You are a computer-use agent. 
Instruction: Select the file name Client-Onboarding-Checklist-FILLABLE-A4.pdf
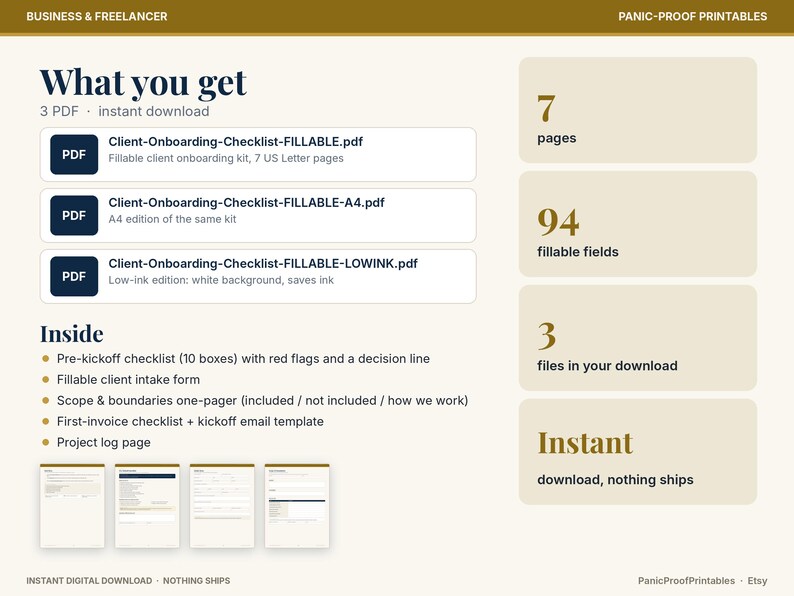pyautogui.click(x=246, y=203)
